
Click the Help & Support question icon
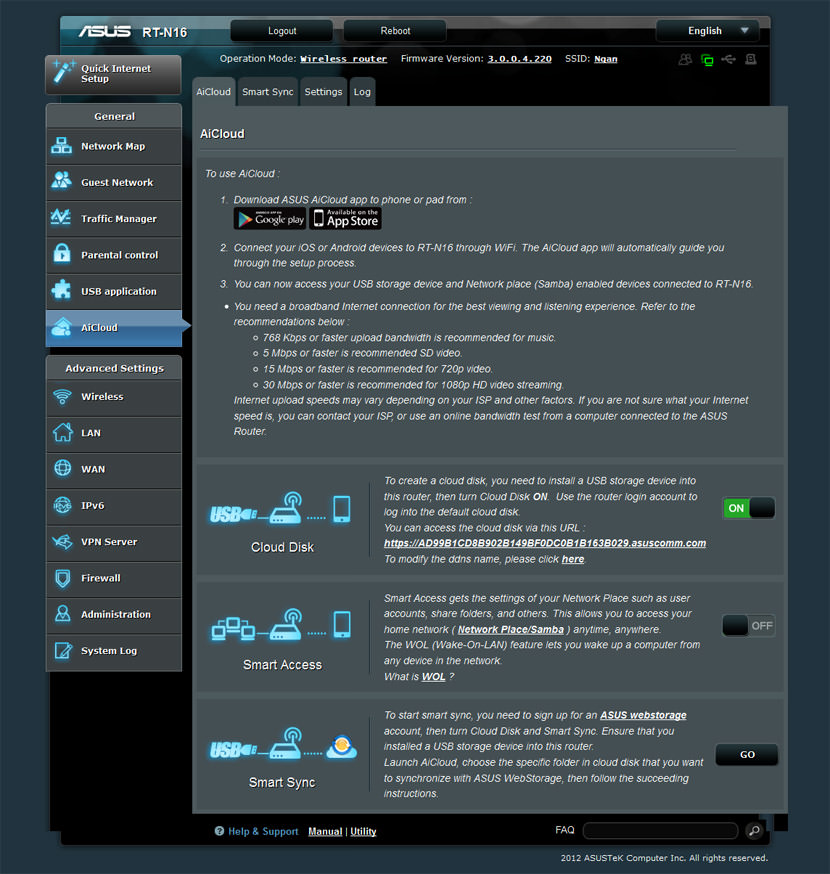tap(219, 831)
